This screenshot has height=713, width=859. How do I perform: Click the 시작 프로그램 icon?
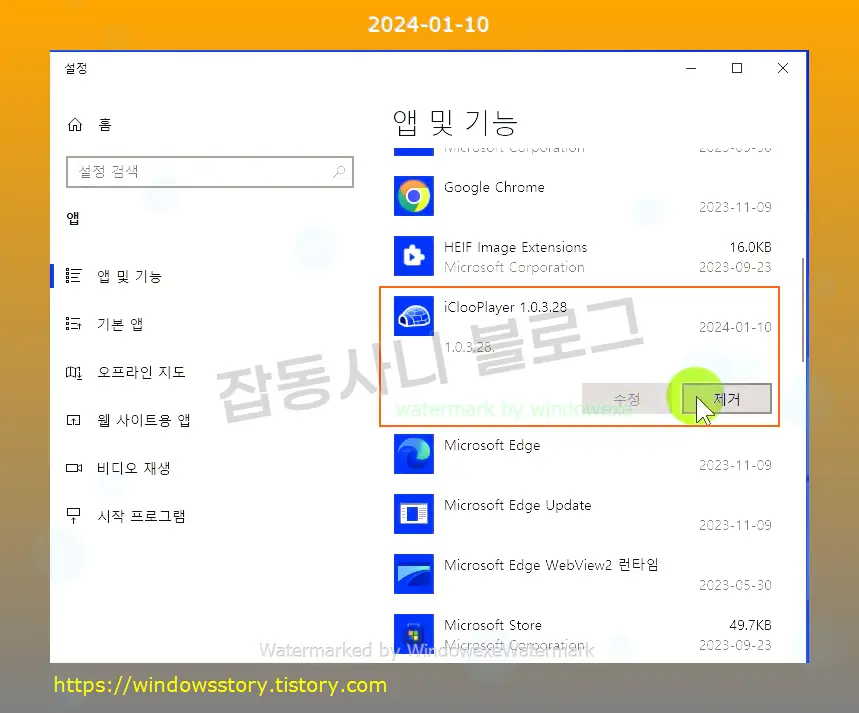(x=73, y=516)
